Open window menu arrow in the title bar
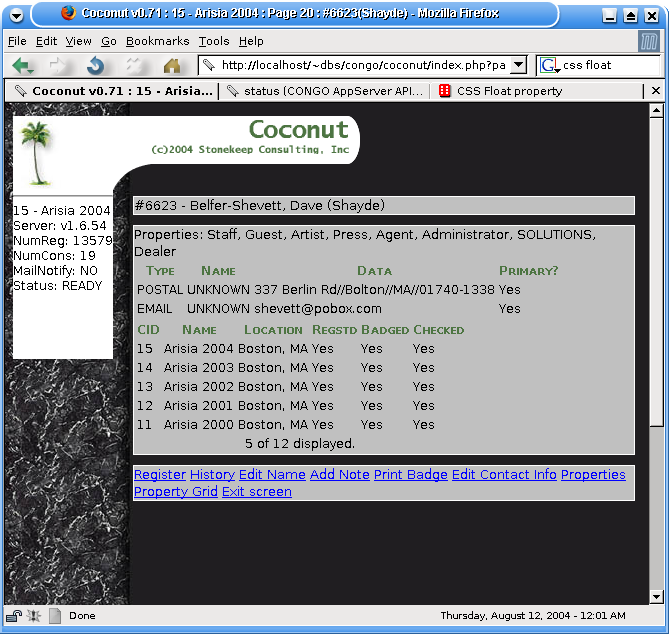The height and width of the screenshot is (634, 669). pyautogui.click(x=17, y=16)
